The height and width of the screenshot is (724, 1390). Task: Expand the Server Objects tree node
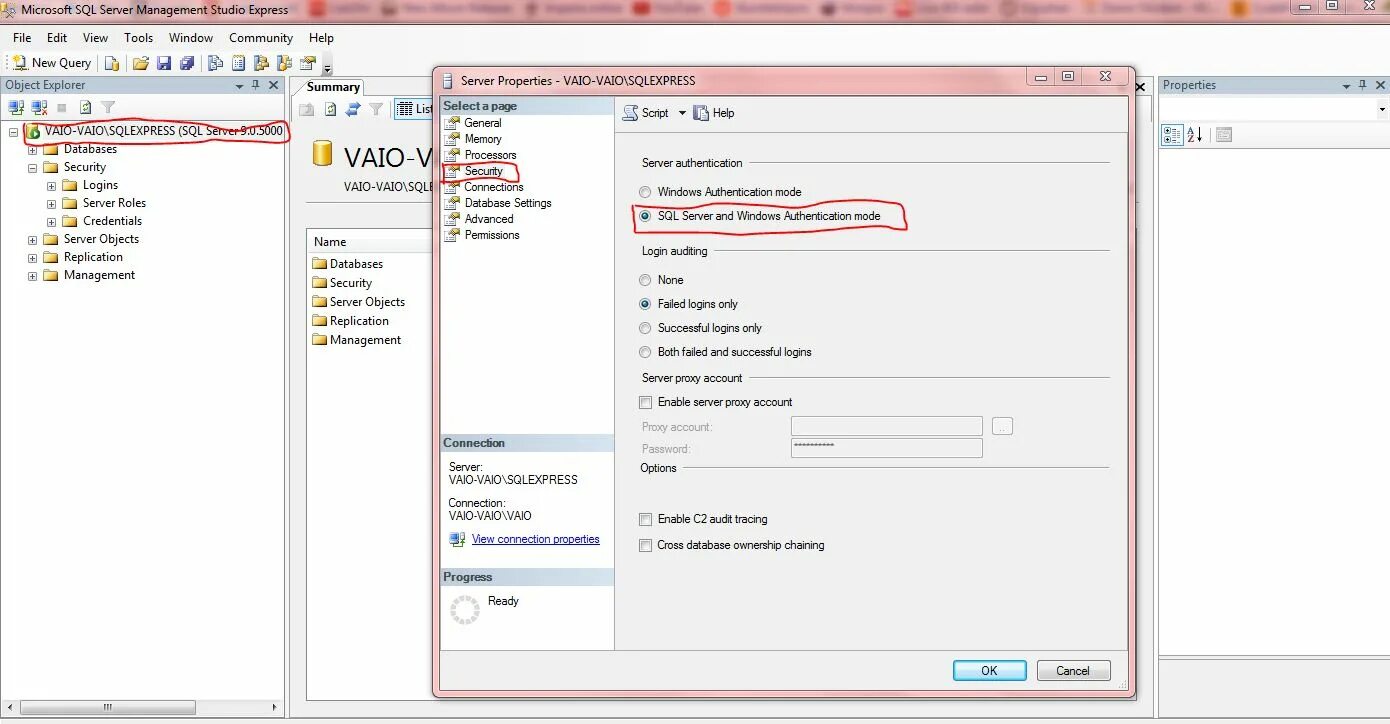click(32, 240)
